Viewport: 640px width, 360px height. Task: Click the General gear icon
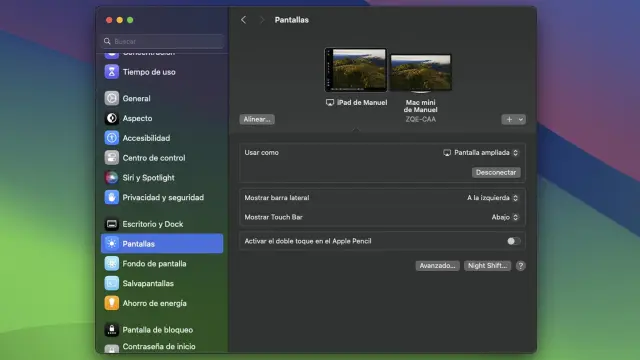pos(111,98)
